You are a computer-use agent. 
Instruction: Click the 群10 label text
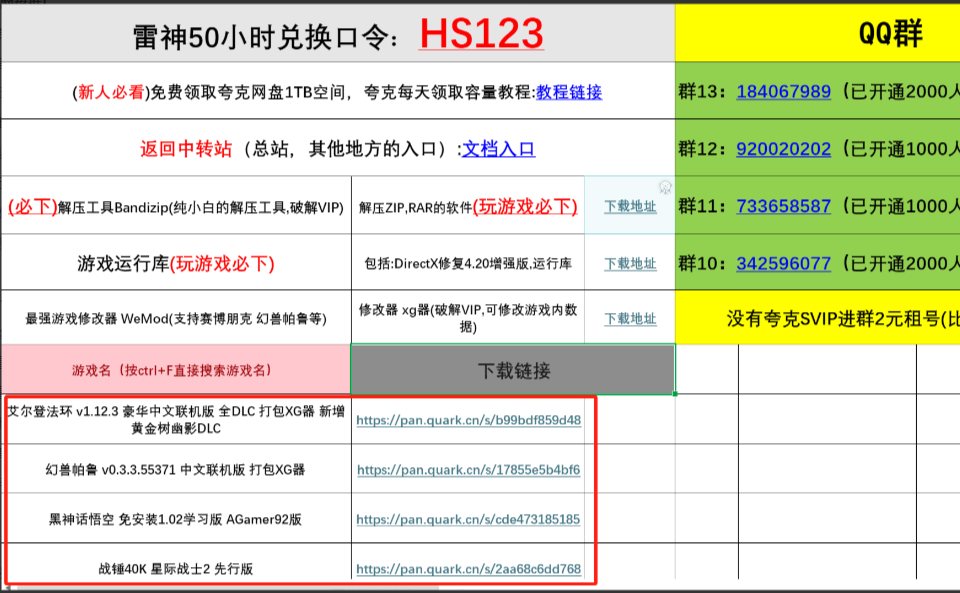point(702,264)
